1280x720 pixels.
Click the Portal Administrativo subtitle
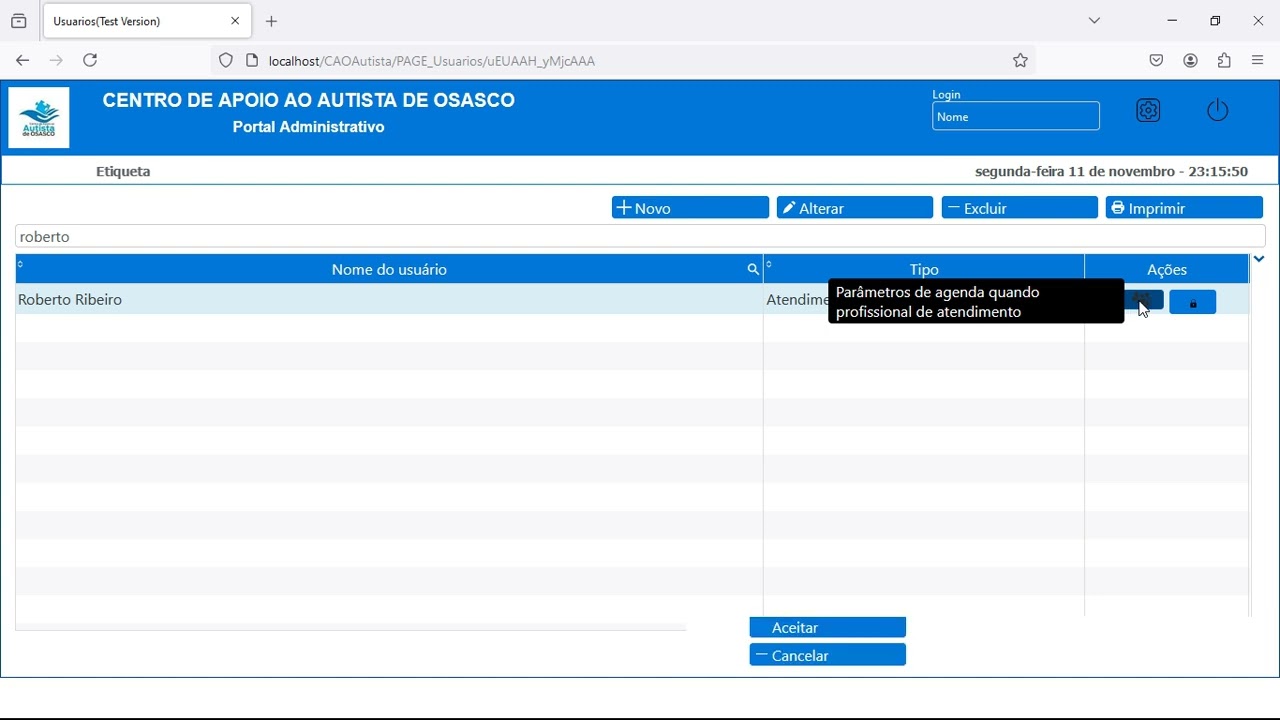308,127
